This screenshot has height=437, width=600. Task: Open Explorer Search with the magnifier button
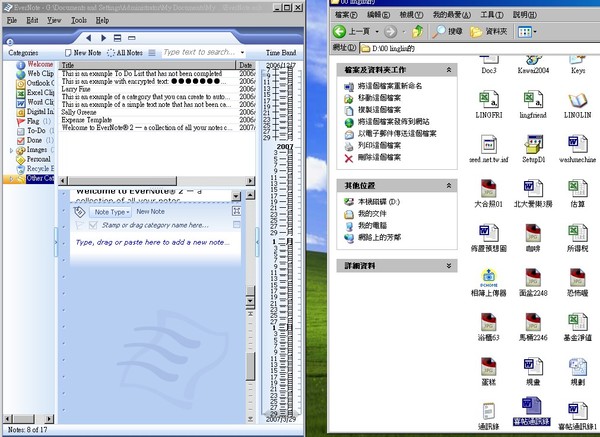point(447,31)
